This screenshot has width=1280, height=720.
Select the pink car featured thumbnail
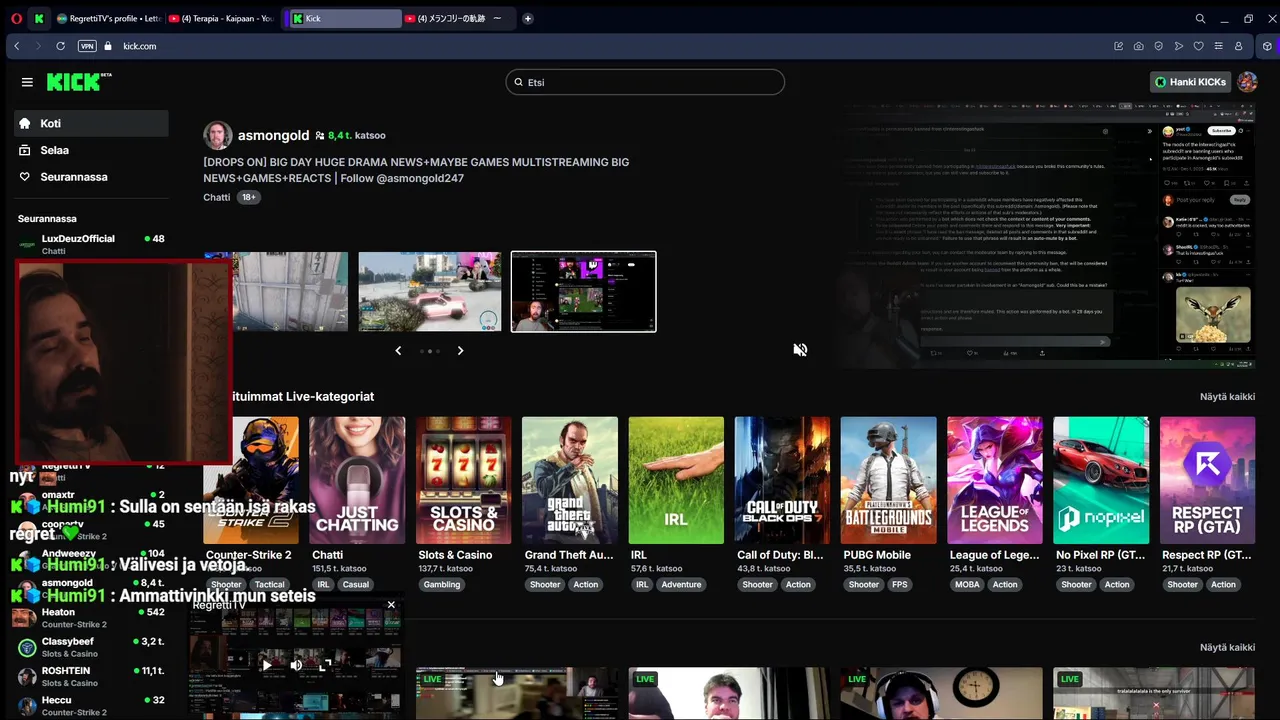tap(430, 292)
